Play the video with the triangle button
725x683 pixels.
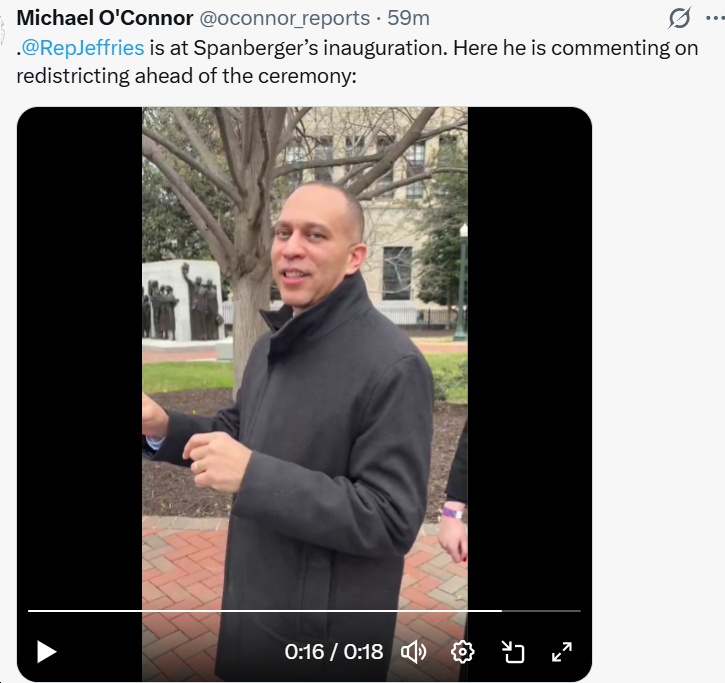47,652
